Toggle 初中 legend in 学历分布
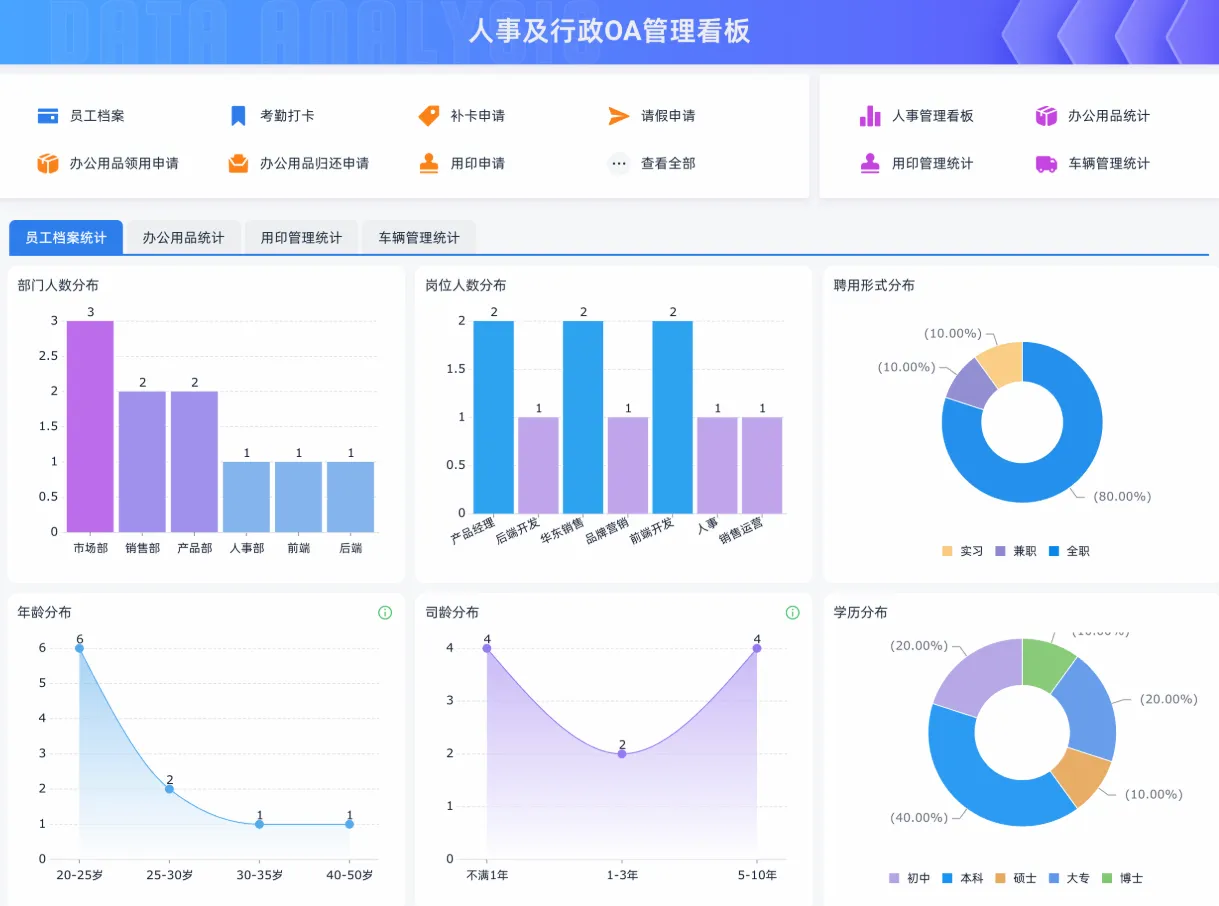Viewport: 1219px width, 906px height. [910, 878]
